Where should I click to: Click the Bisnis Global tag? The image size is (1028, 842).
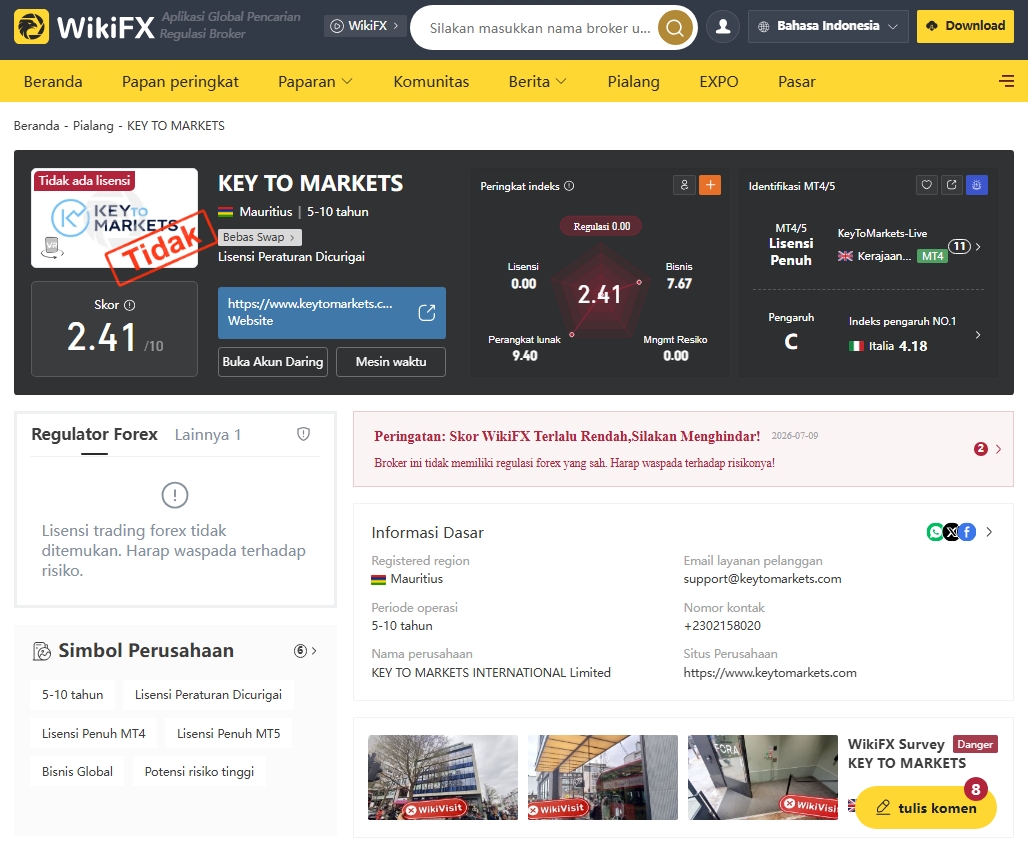(77, 772)
